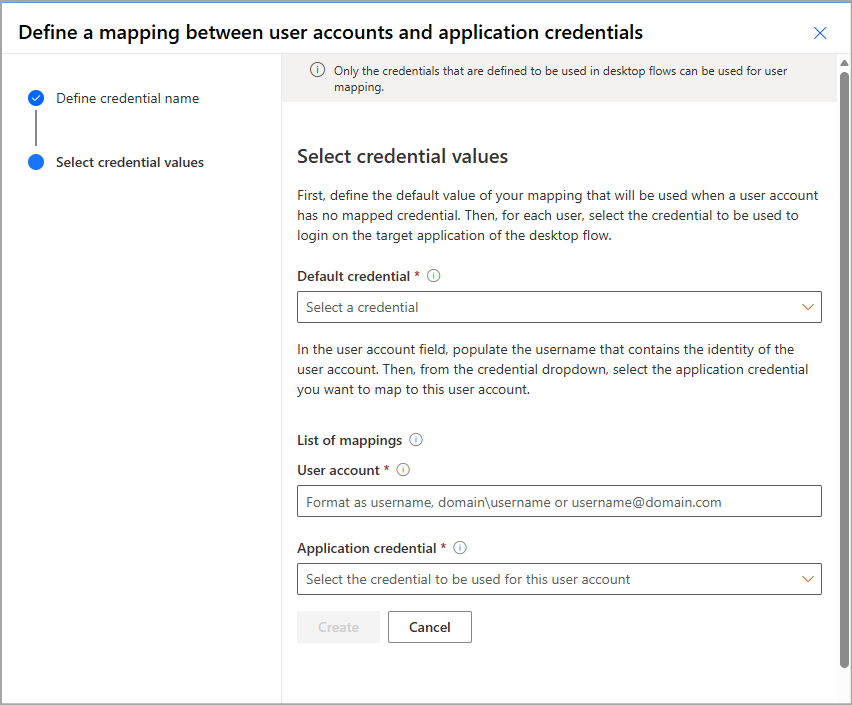Cancel the credential mapping

430,627
